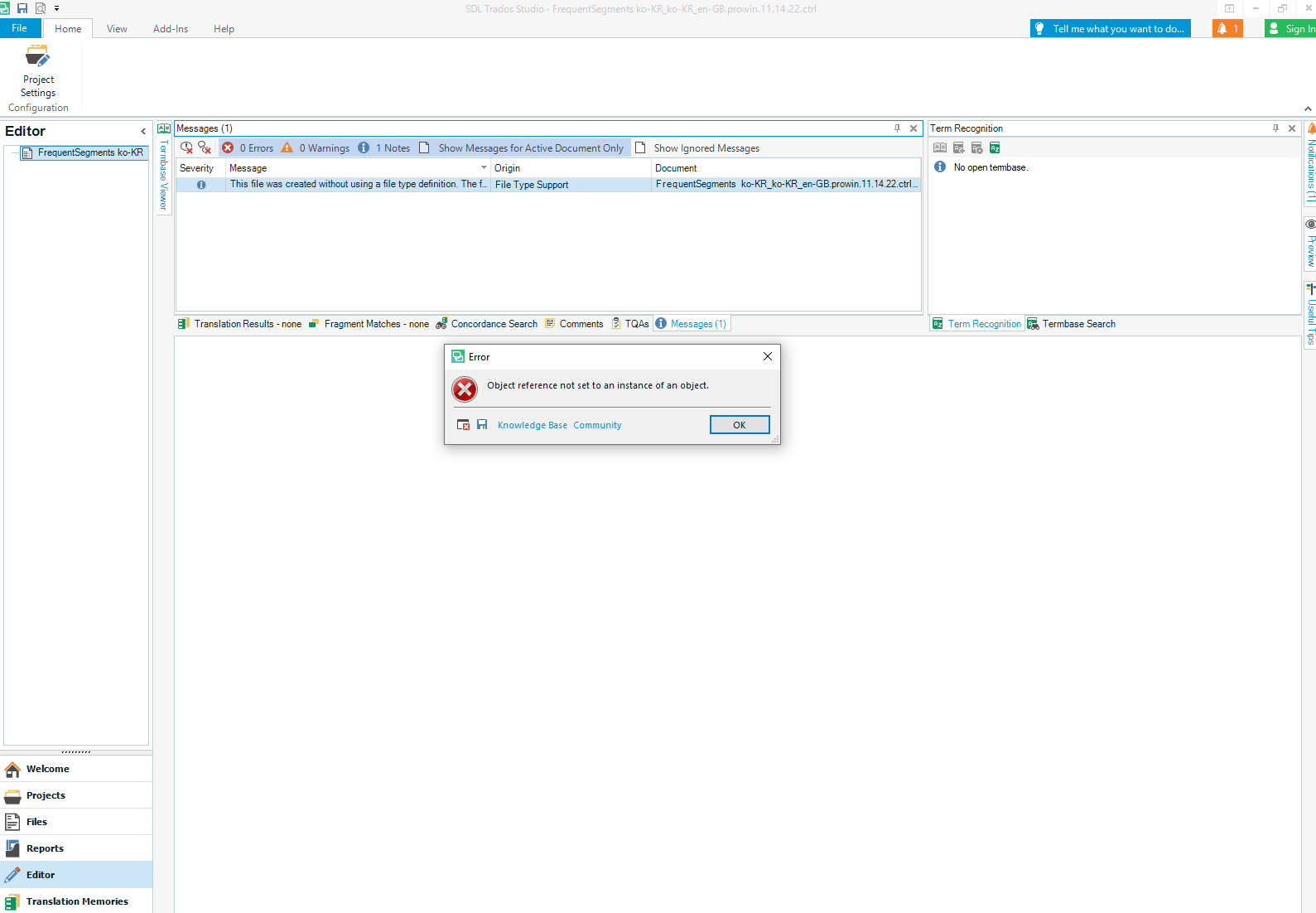Switch to the View ribbon tab

(x=117, y=29)
